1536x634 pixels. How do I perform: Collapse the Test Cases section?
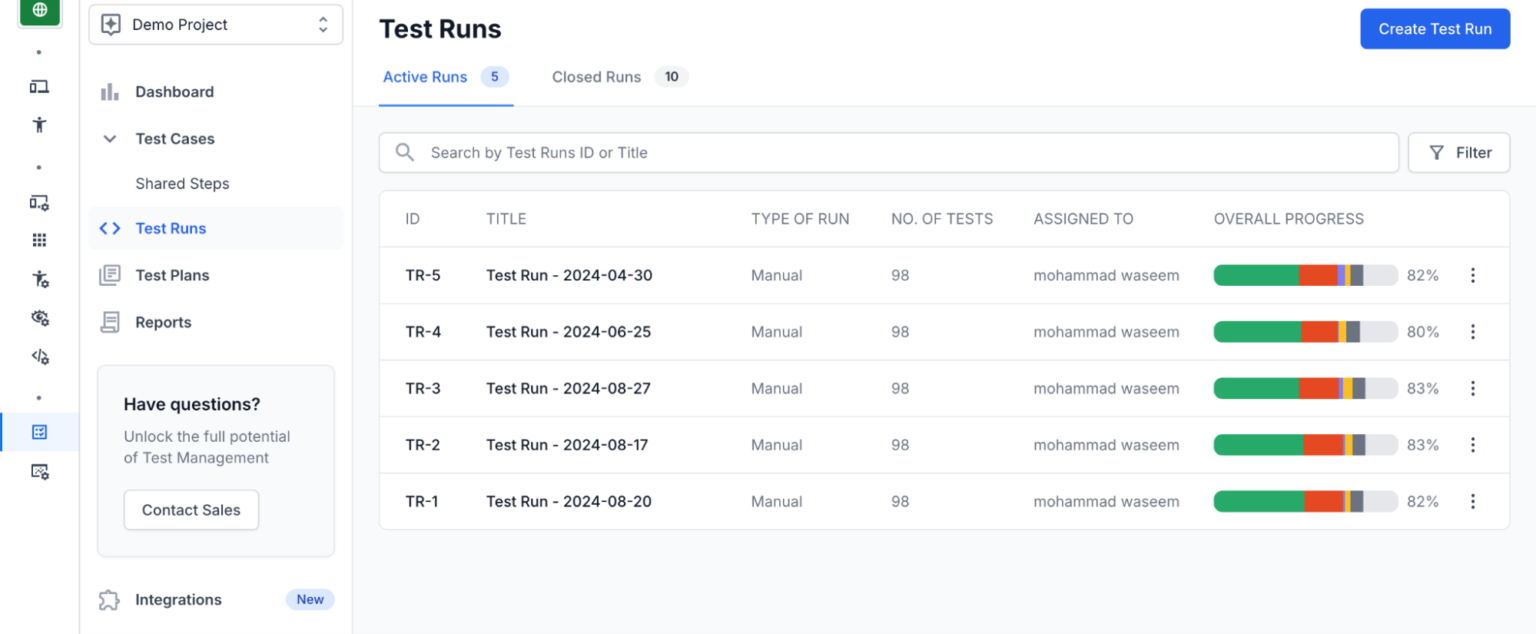[109, 138]
